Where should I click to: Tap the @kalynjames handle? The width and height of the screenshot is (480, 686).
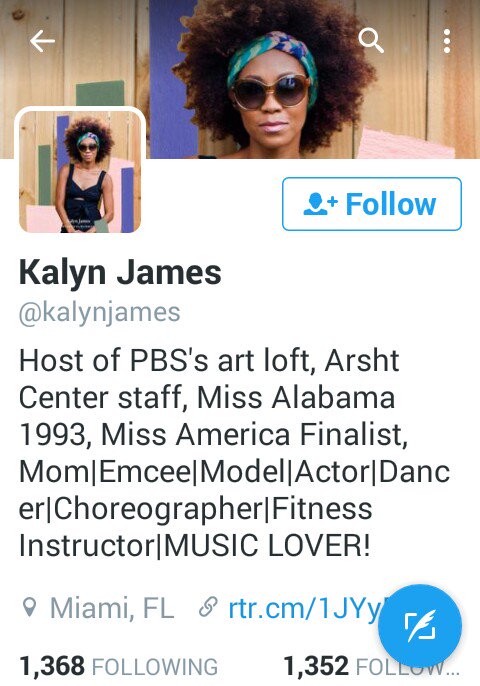[x=100, y=313]
